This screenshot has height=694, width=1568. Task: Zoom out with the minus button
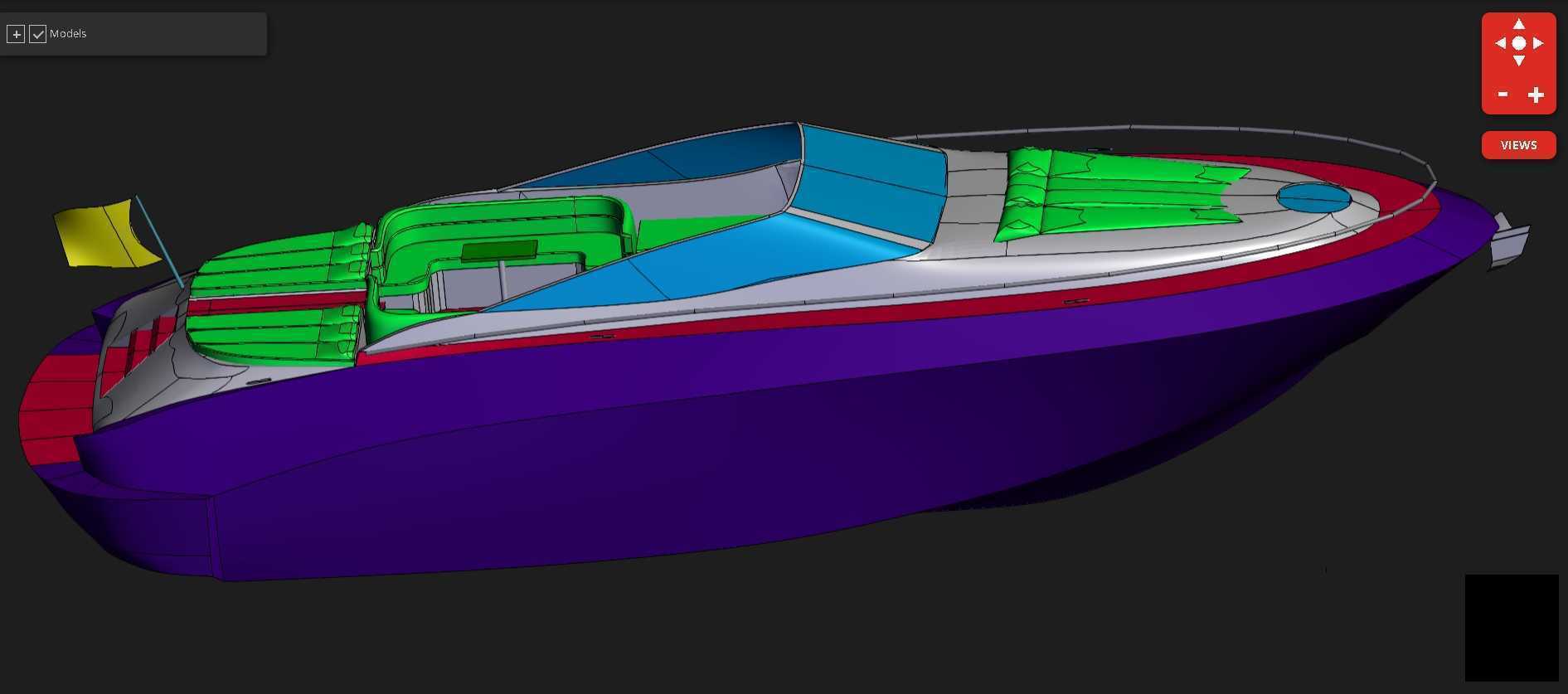point(1502,95)
